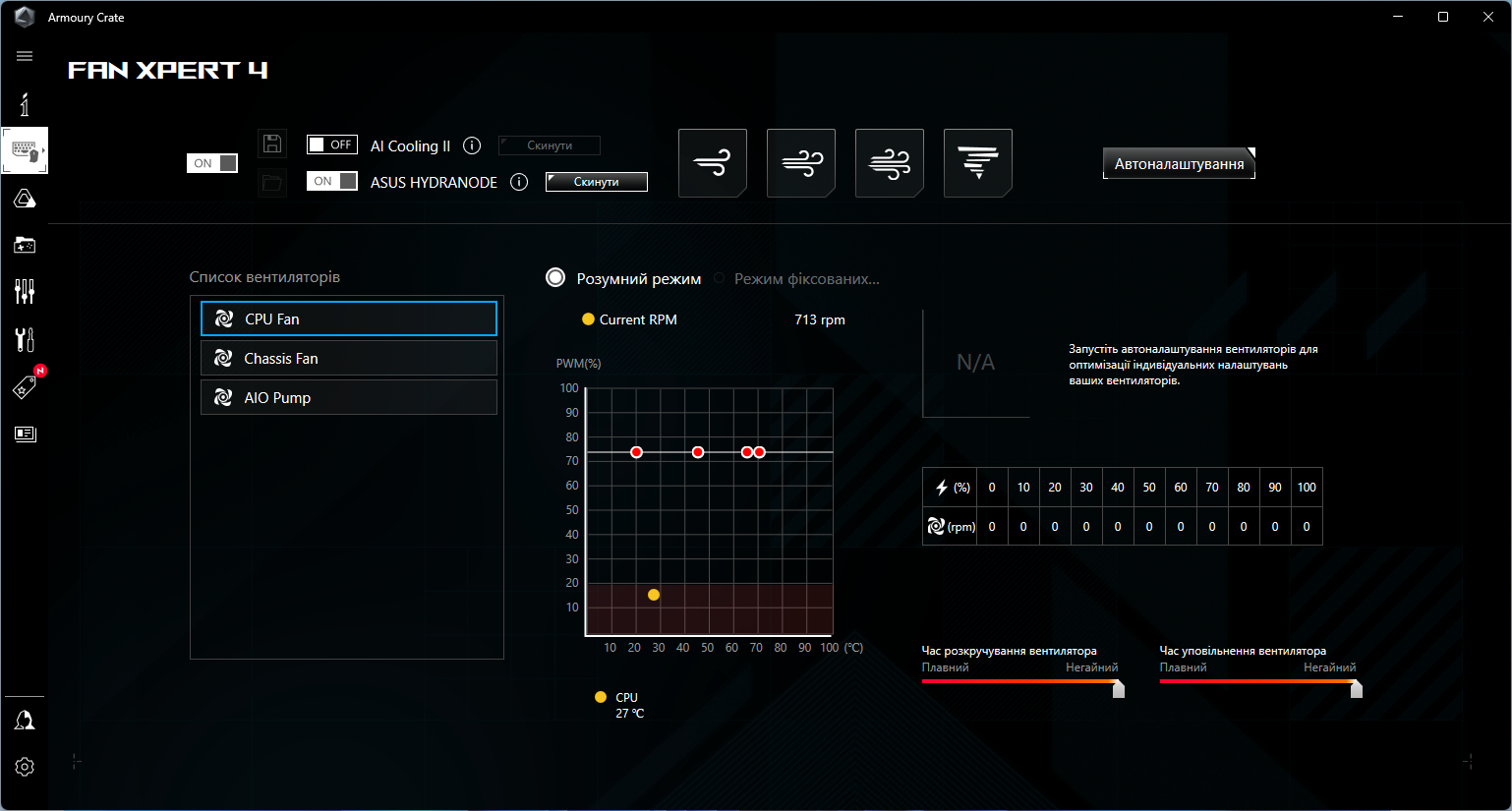
Task: Maximize the Armoury Crate window
Action: (x=1443, y=17)
